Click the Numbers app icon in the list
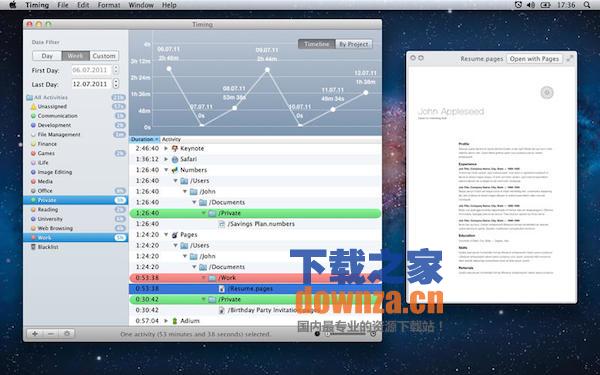This screenshot has width=600, height=375. 175,170
